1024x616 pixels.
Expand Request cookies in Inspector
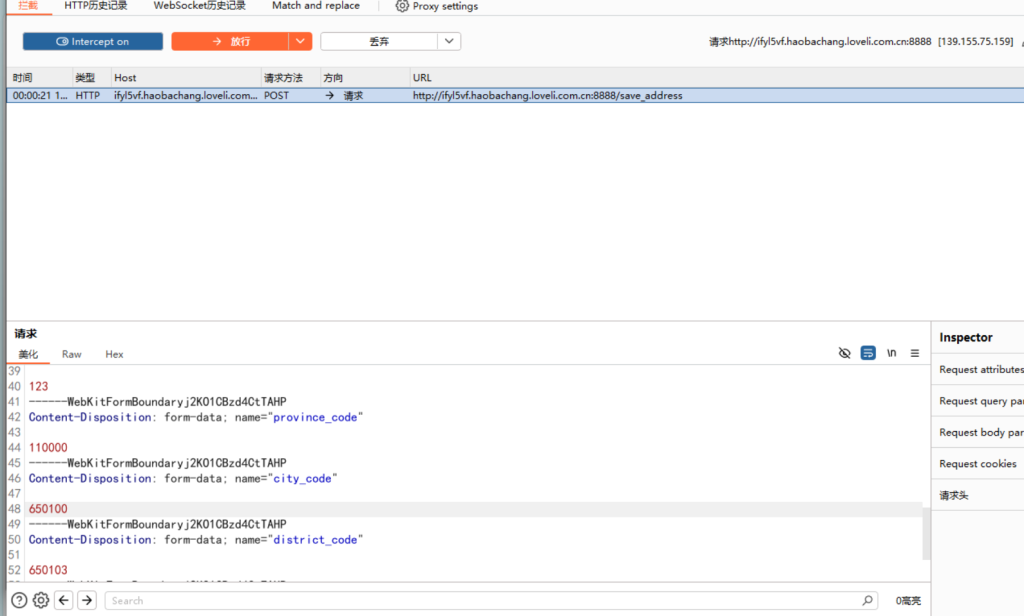[977, 464]
